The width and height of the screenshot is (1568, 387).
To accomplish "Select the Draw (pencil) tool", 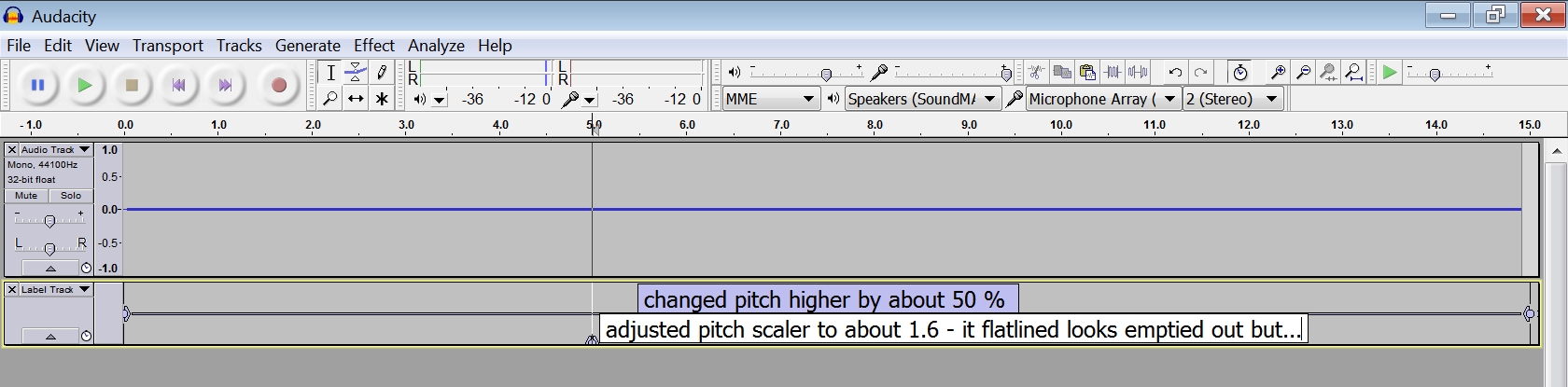I will (381, 73).
